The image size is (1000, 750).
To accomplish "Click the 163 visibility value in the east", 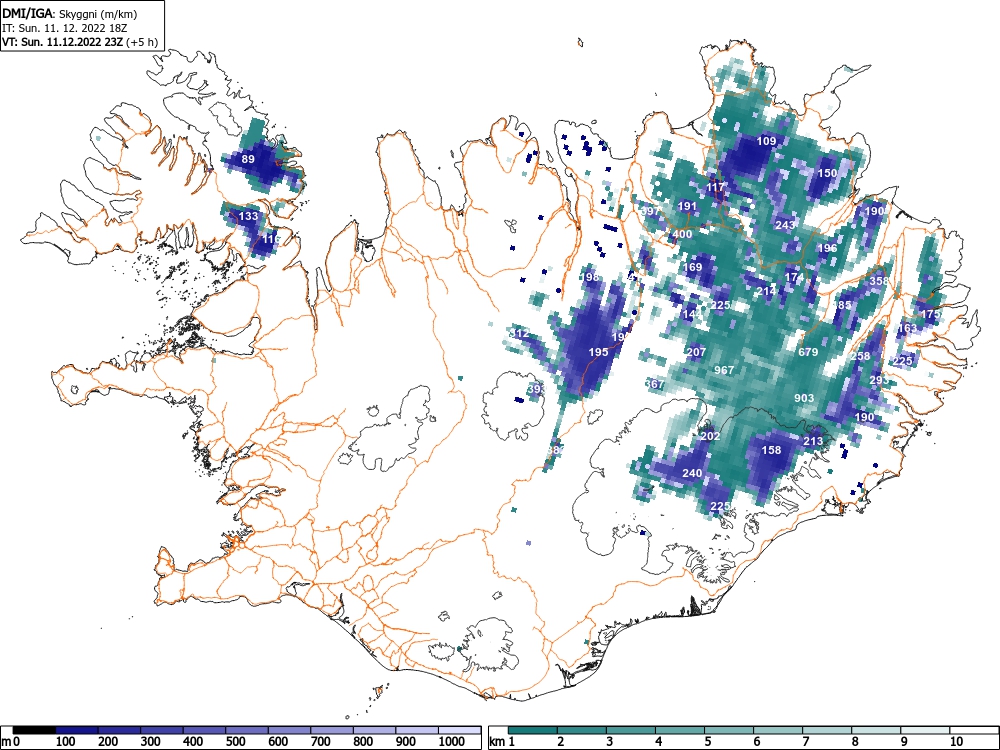I will [907, 328].
